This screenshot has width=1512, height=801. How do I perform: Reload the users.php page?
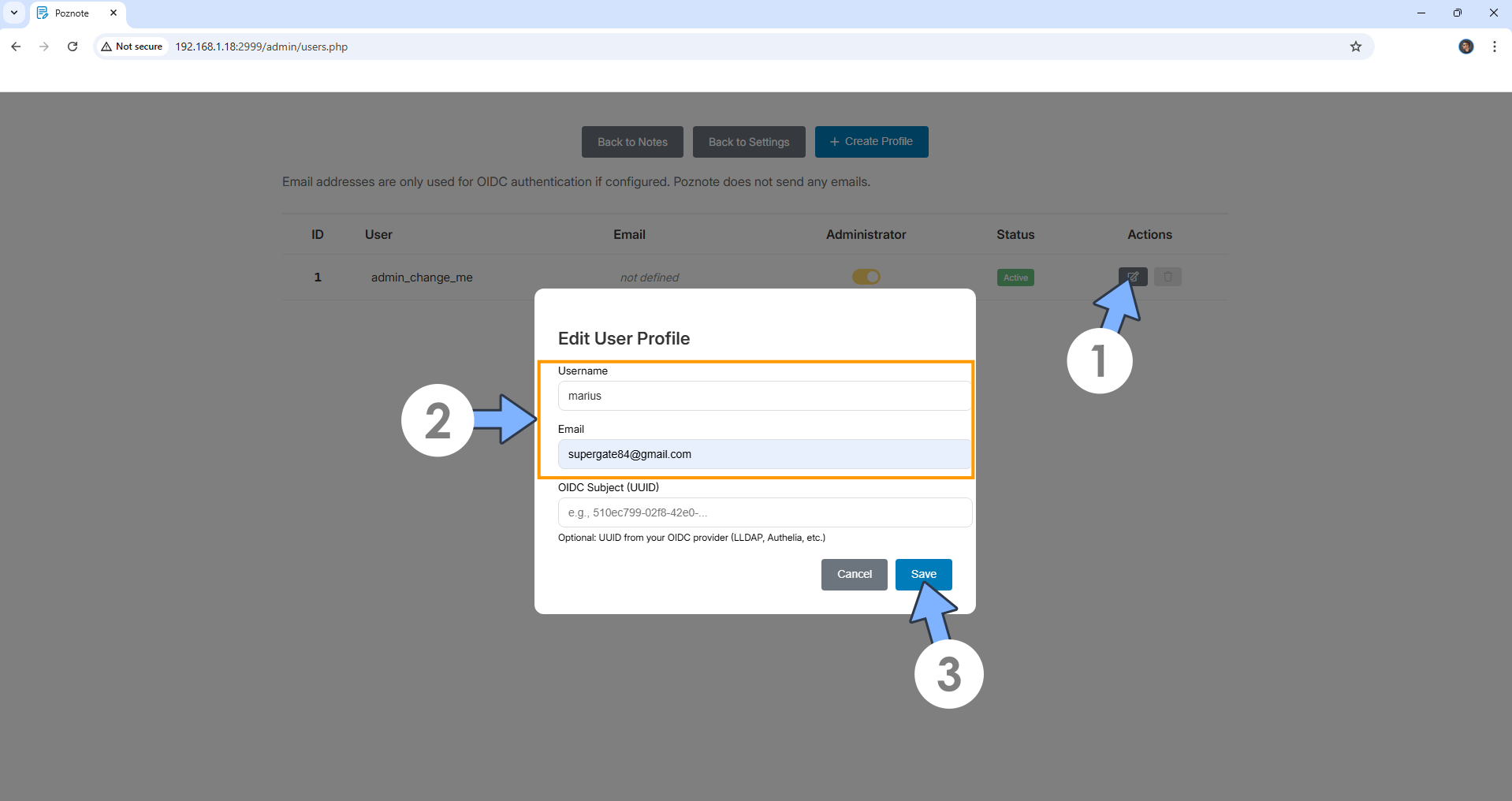73,47
